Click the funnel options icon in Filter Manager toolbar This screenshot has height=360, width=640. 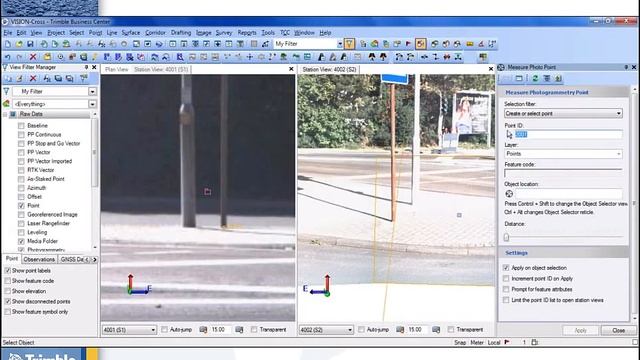[83, 78]
